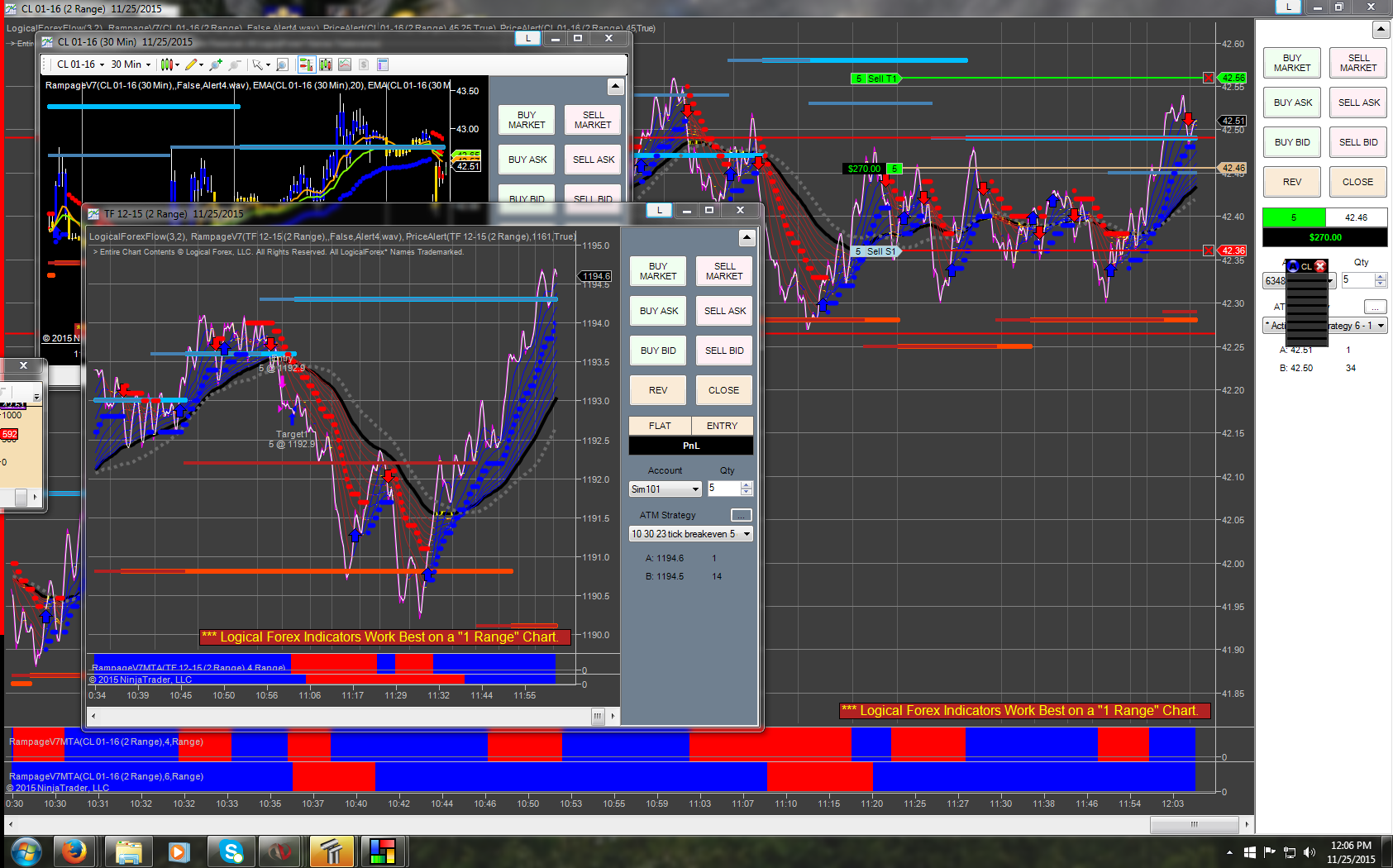The width and height of the screenshot is (1393, 868).
Task: Show hidden tray icons arrow
Action: [1229, 852]
